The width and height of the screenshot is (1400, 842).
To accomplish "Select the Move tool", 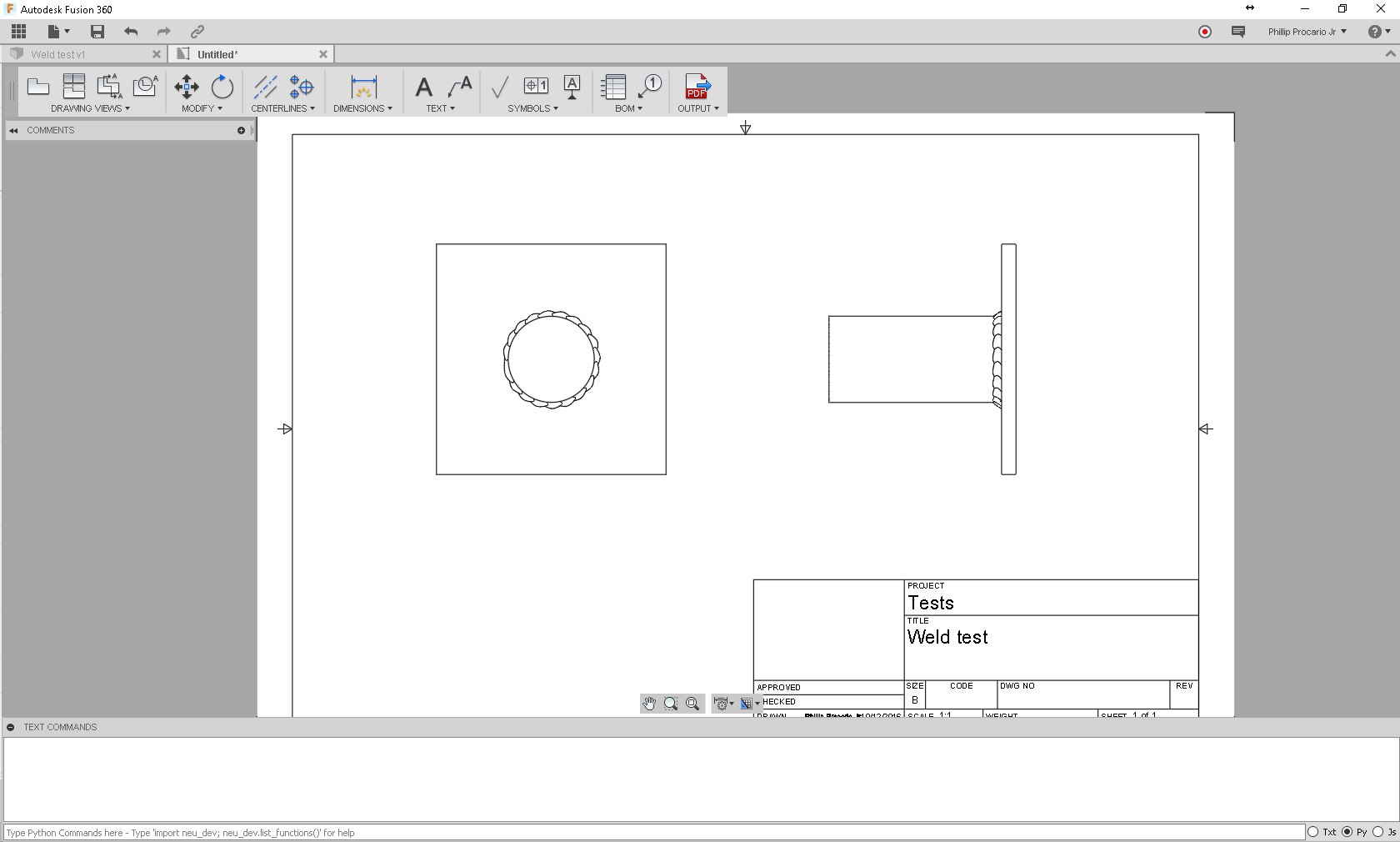I will click(x=187, y=87).
